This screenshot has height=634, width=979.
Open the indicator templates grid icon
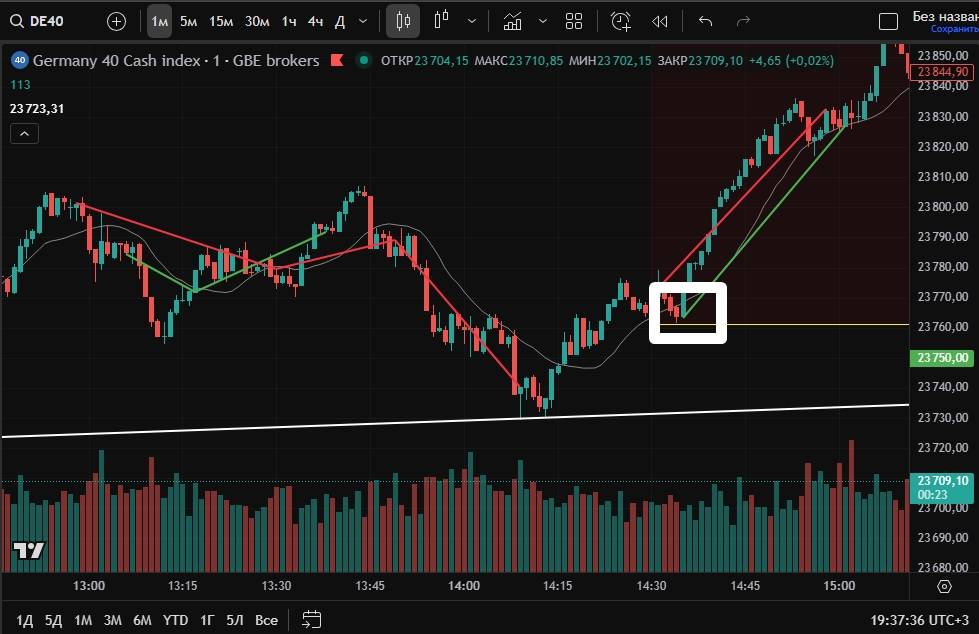click(574, 21)
